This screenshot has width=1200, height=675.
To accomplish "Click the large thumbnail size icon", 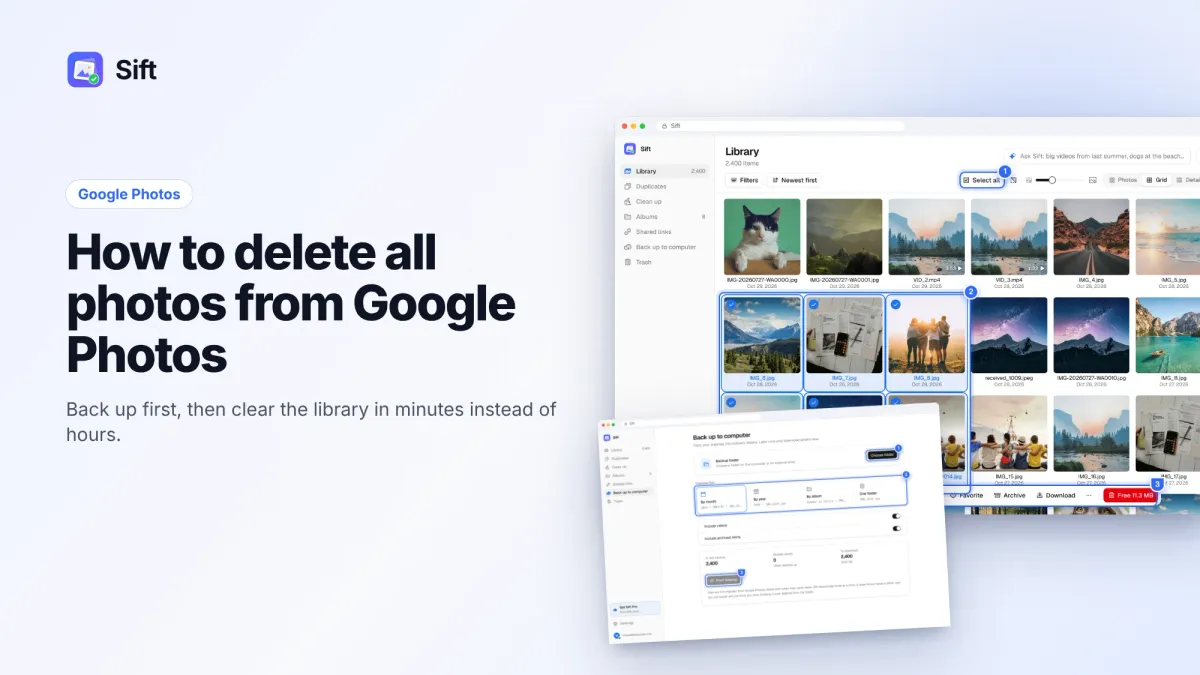I will point(1093,180).
